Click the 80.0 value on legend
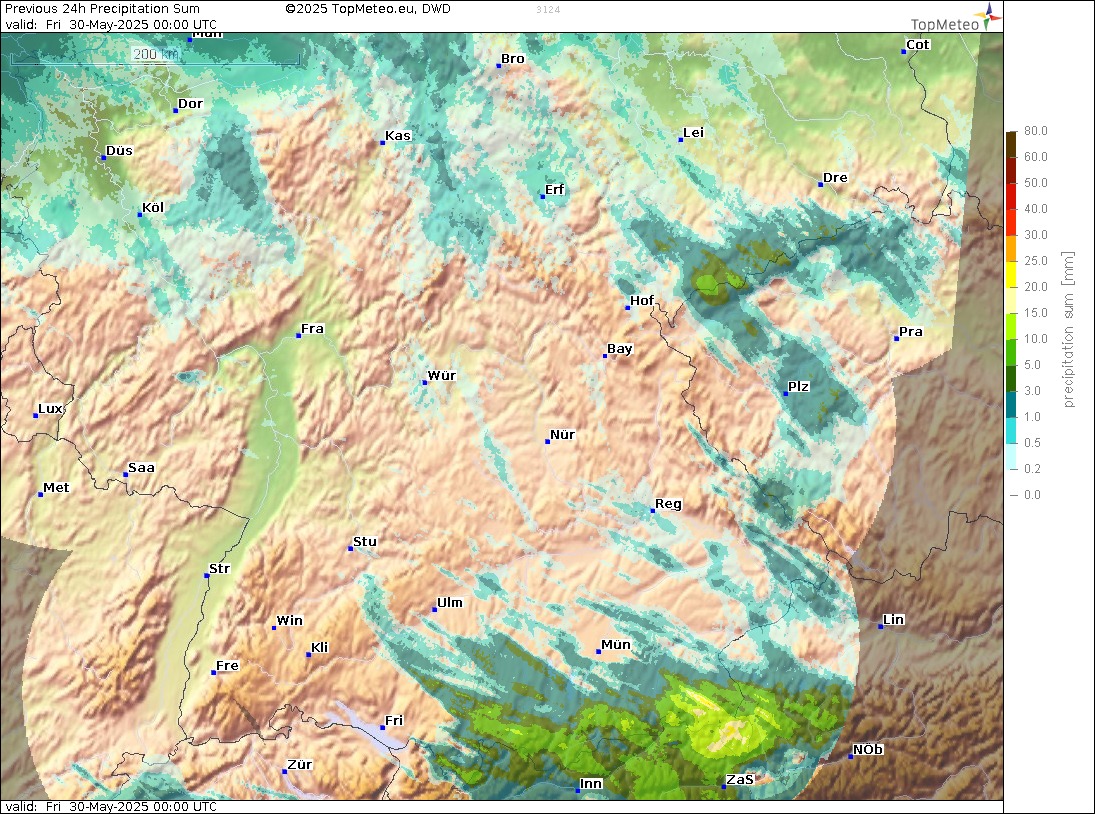This screenshot has width=1095, height=814. tap(1036, 131)
